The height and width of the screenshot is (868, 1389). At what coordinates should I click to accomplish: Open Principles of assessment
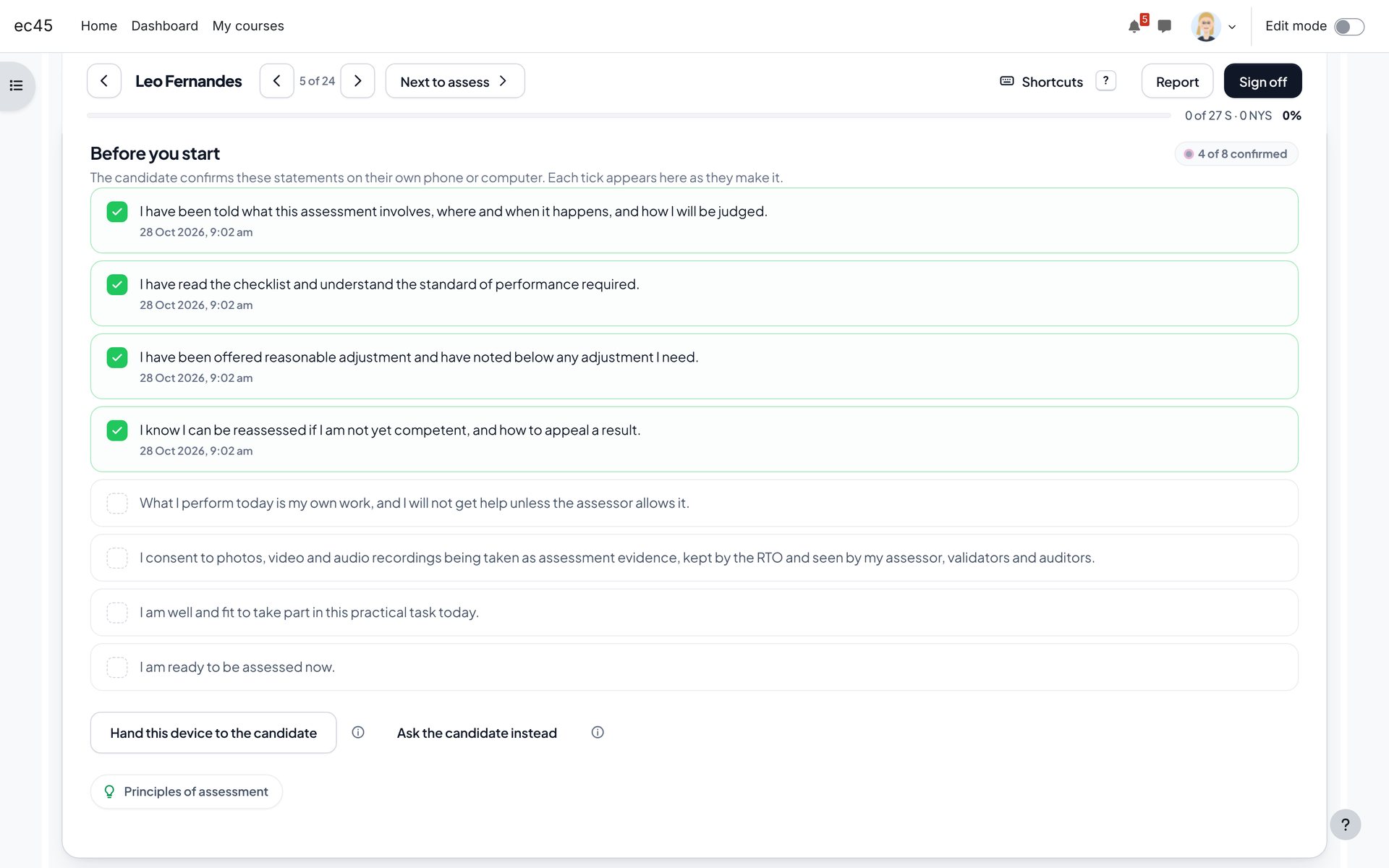tap(187, 791)
